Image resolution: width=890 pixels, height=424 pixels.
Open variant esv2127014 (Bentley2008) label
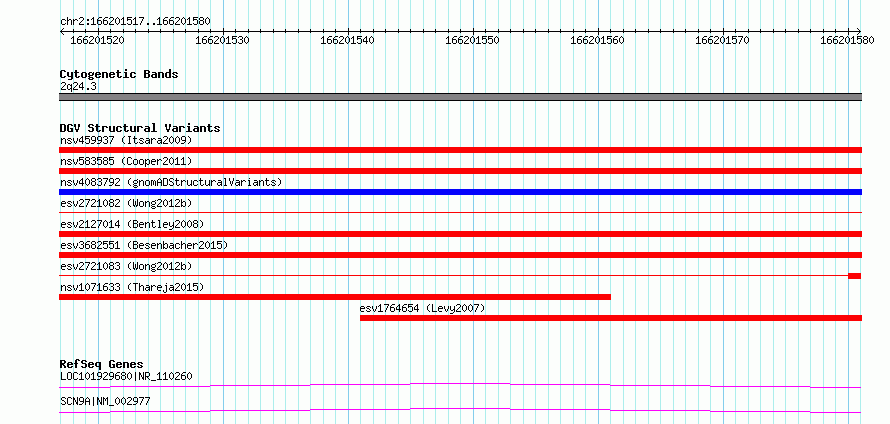(x=132, y=224)
